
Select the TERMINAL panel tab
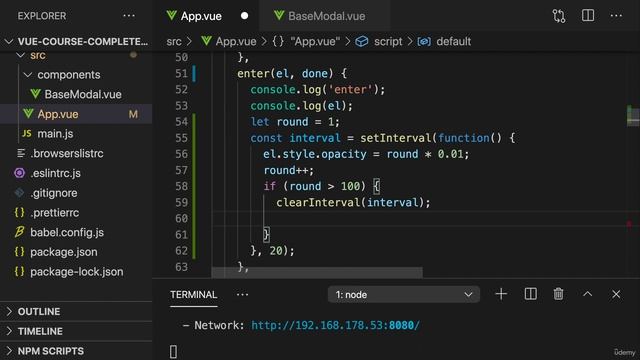point(193,295)
